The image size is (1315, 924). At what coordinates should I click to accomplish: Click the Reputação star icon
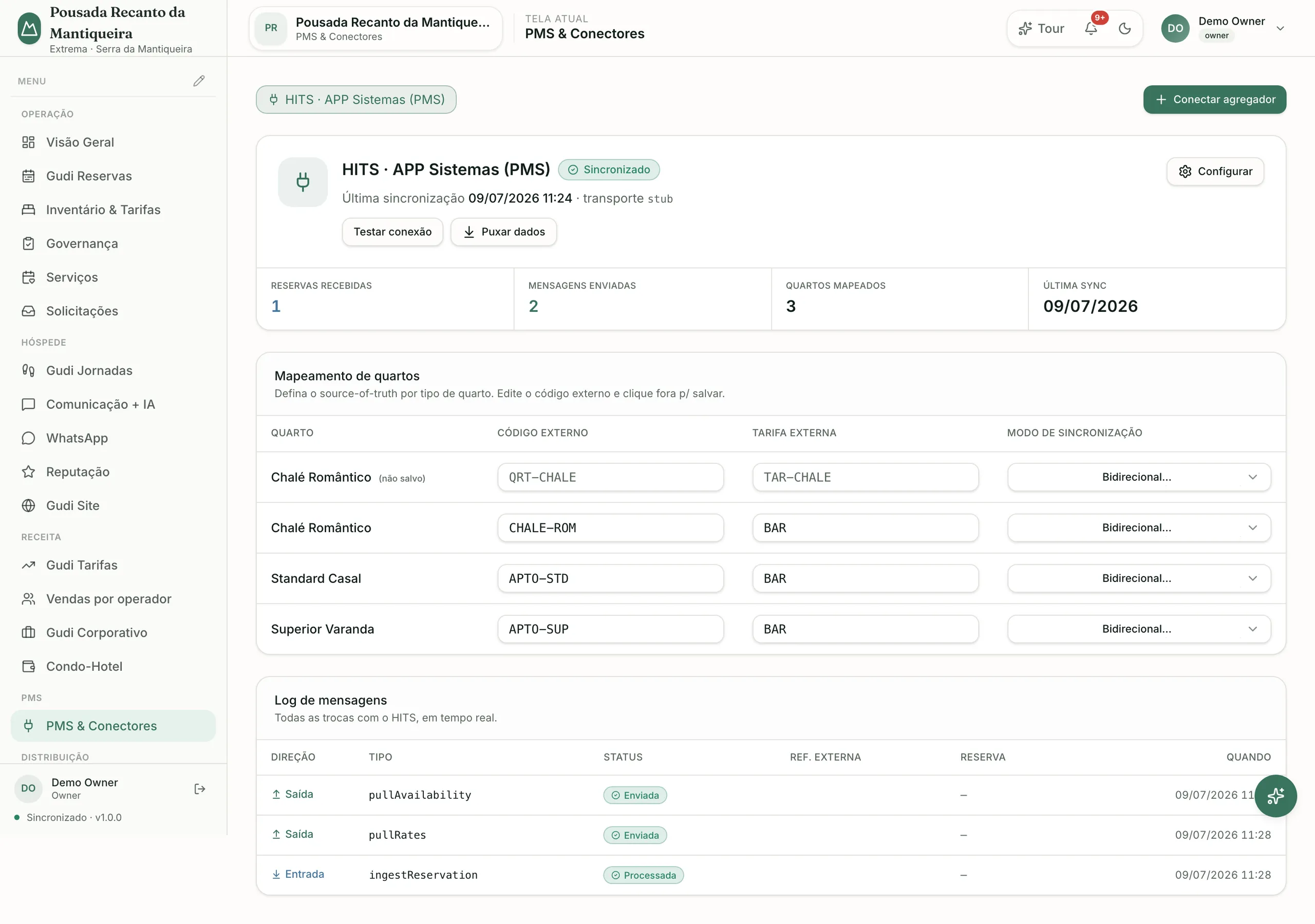(28, 472)
